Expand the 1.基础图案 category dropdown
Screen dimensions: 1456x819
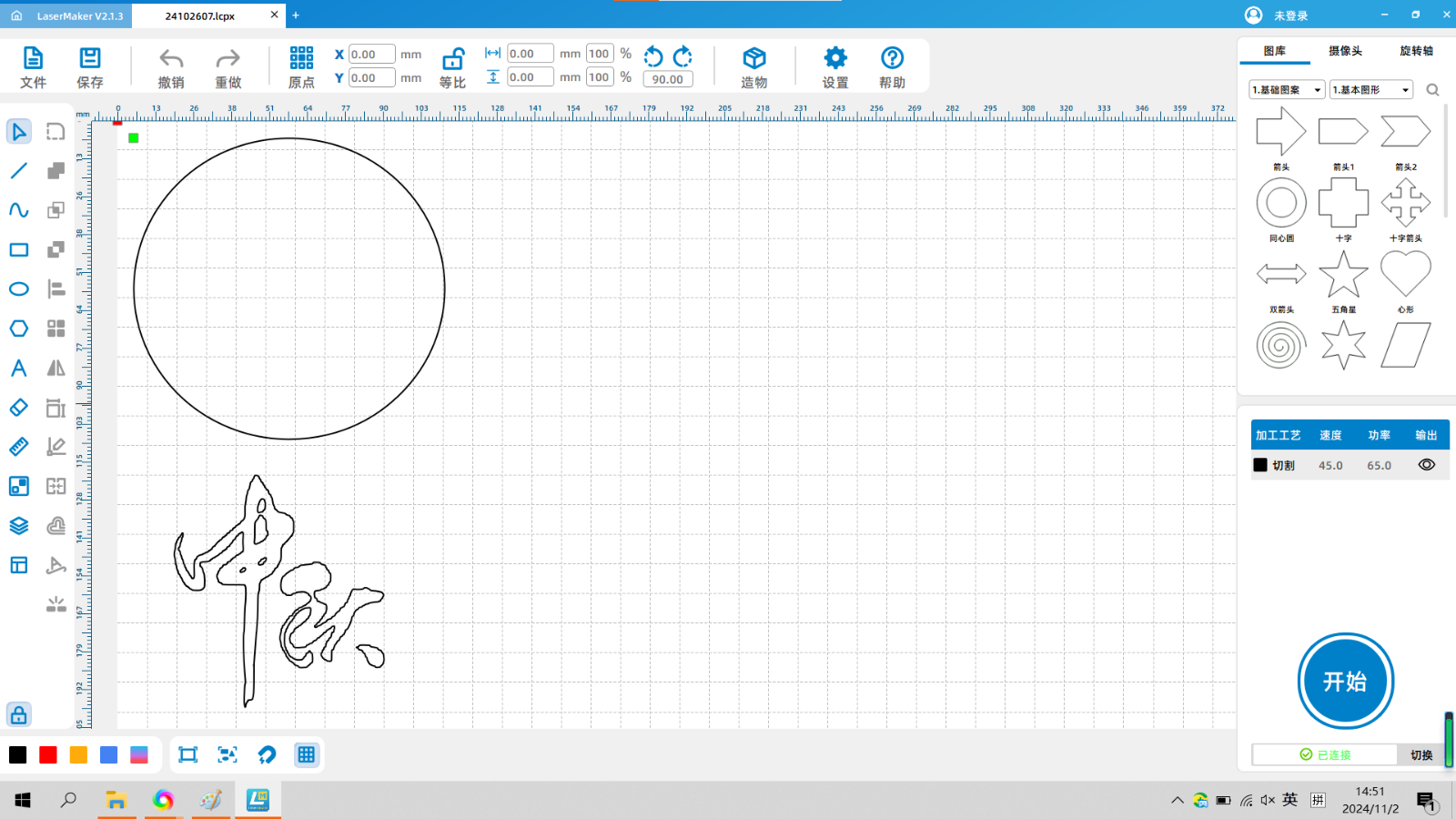[x=1287, y=90]
